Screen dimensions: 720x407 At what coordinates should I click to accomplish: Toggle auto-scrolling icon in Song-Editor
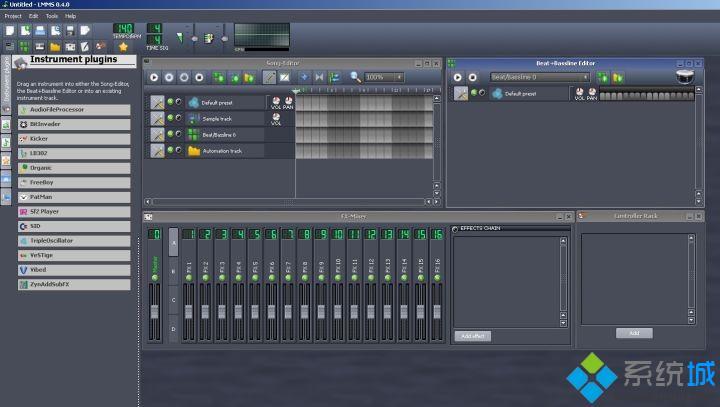304,77
